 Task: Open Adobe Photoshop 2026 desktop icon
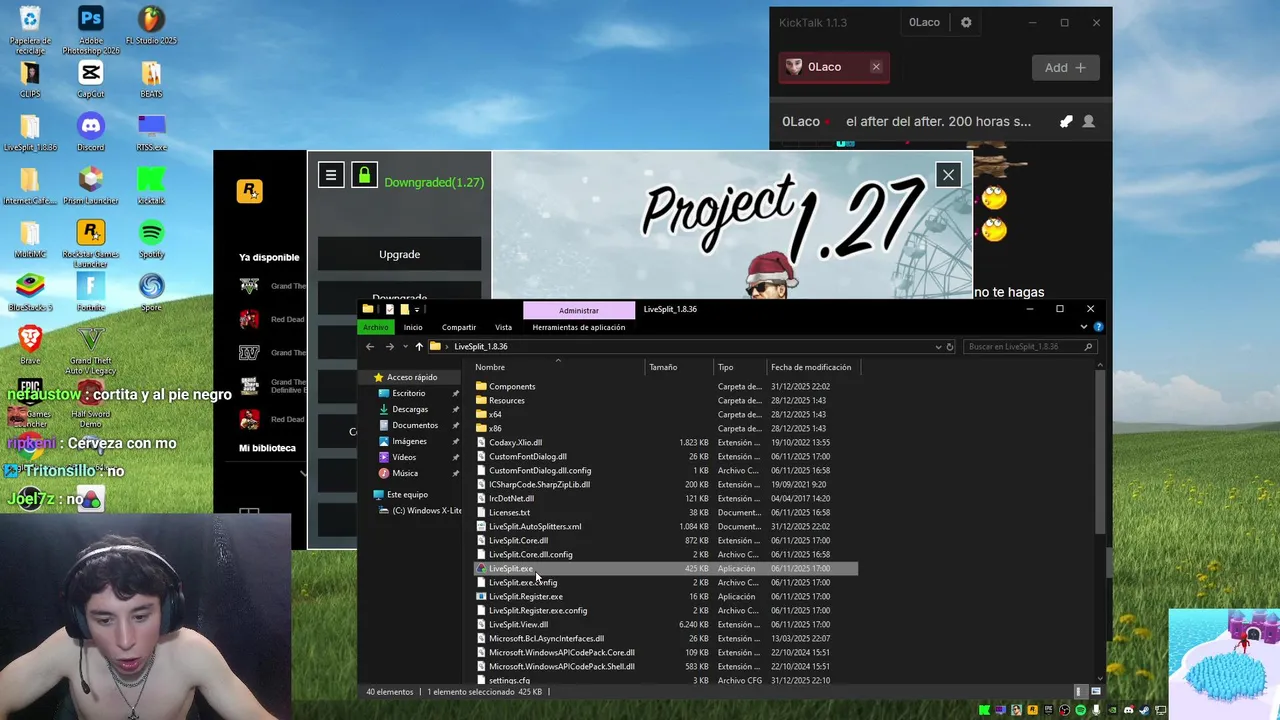90,30
